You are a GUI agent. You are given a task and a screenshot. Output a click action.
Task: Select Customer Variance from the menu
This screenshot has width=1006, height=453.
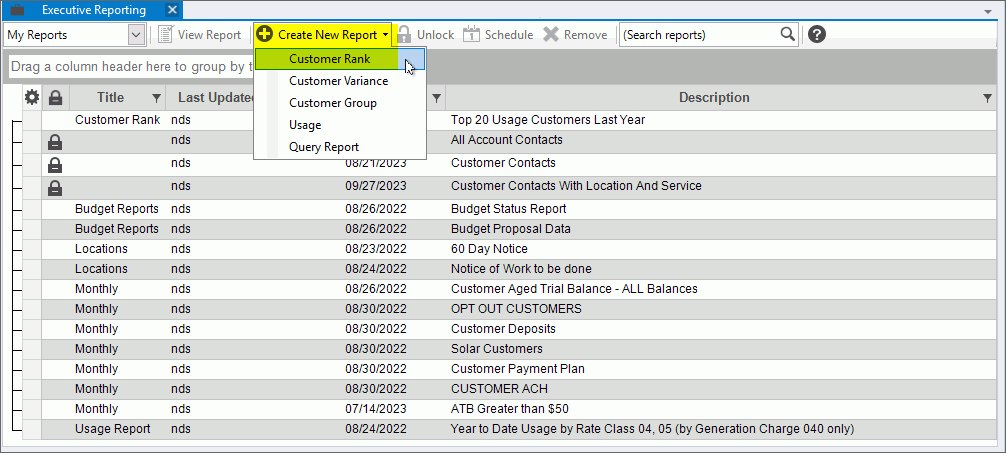pyautogui.click(x=338, y=81)
